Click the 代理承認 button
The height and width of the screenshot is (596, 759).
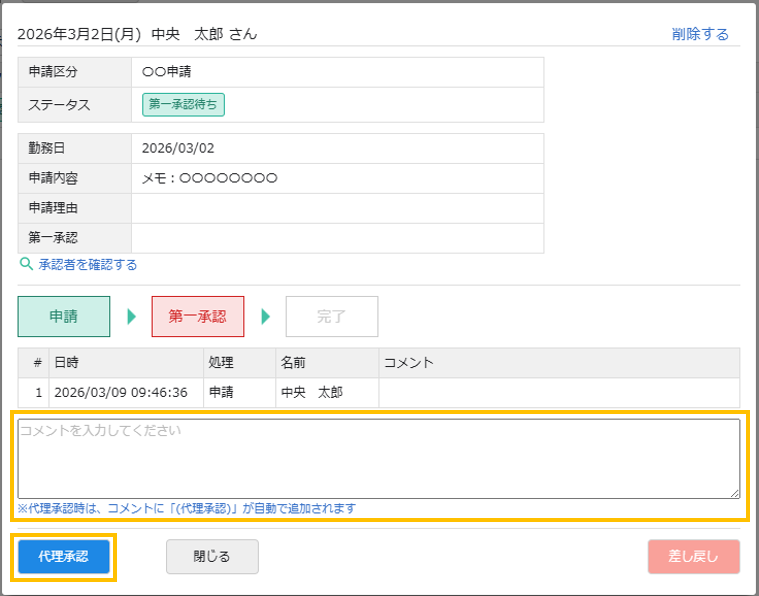[64, 556]
